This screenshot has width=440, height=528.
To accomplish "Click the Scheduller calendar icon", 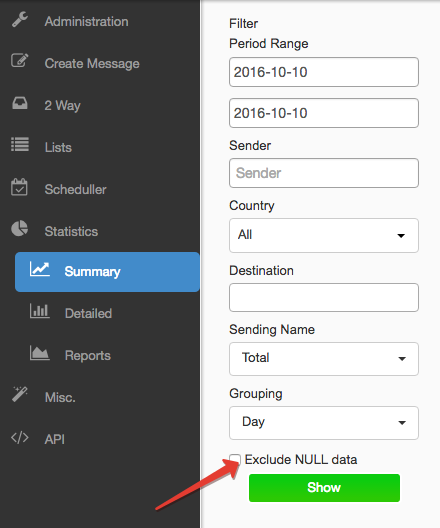I will 19,187.
